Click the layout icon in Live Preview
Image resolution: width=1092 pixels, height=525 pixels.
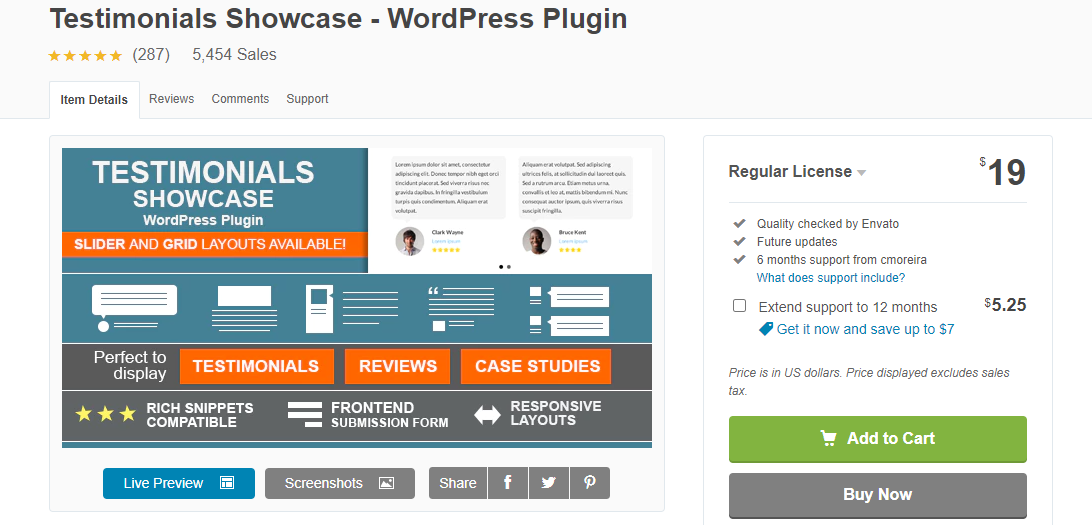pos(227,483)
